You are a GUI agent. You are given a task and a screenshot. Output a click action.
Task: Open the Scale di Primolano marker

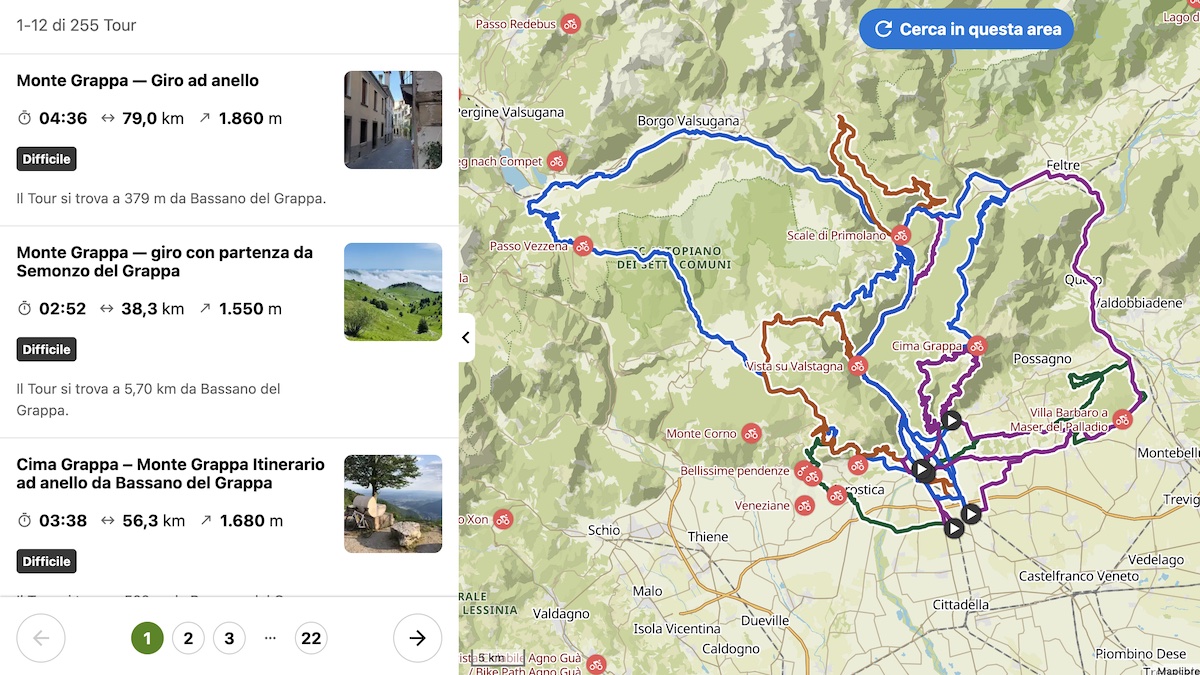pos(901,236)
